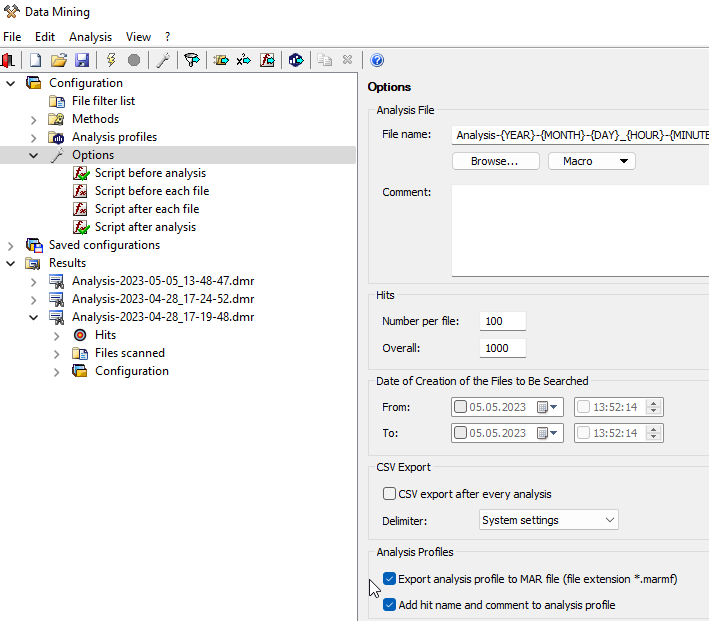Decrement the To time spinner down arrow

pyautogui.click(x=653, y=437)
